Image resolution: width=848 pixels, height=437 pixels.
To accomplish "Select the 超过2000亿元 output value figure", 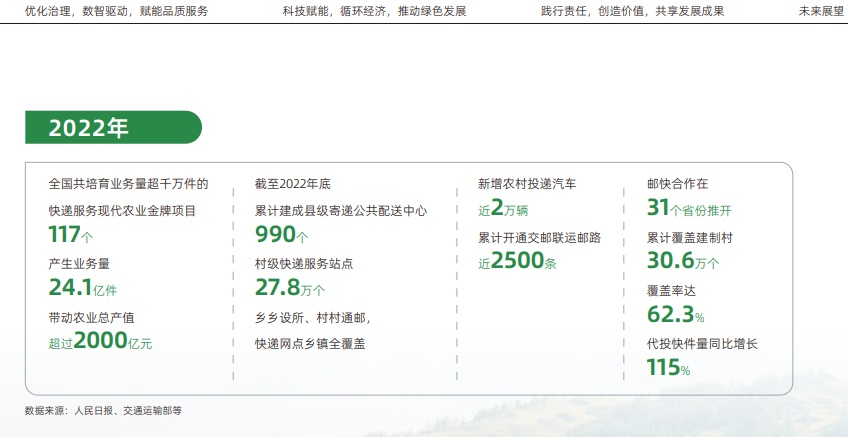I will point(100,342).
